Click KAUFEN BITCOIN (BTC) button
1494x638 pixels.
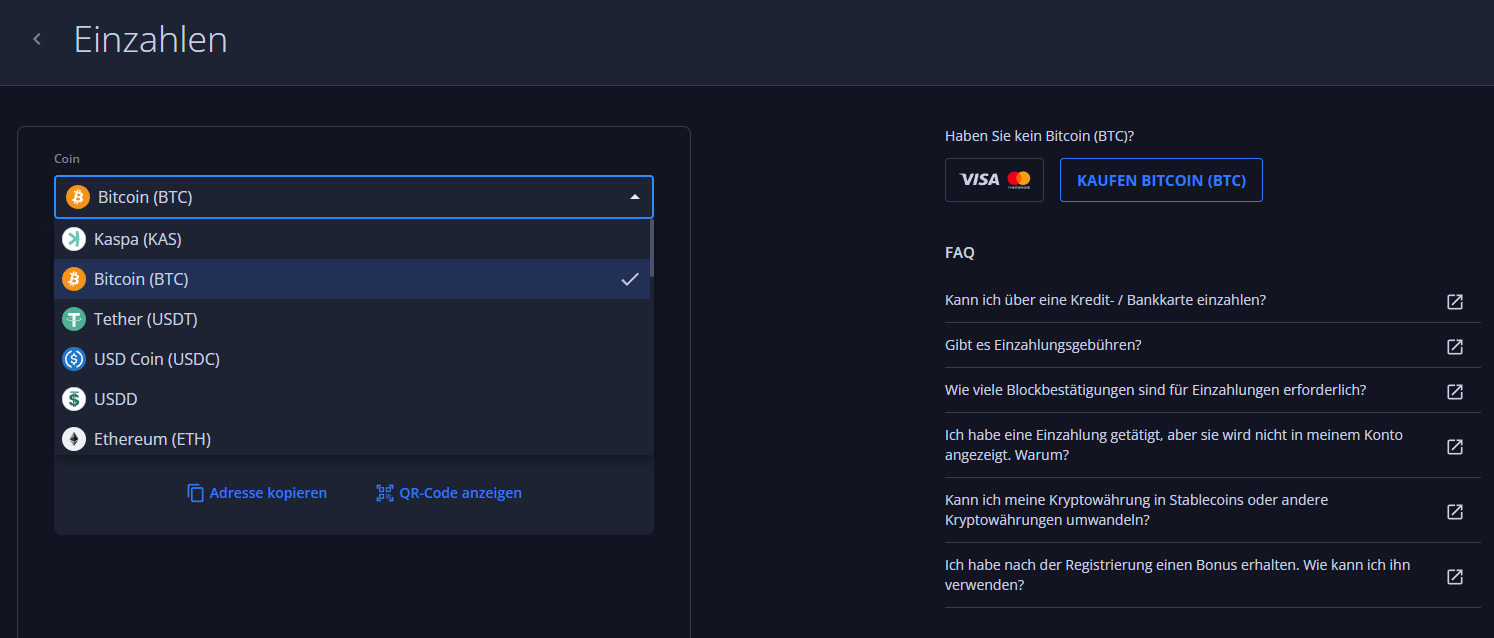pyautogui.click(x=1161, y=180)
